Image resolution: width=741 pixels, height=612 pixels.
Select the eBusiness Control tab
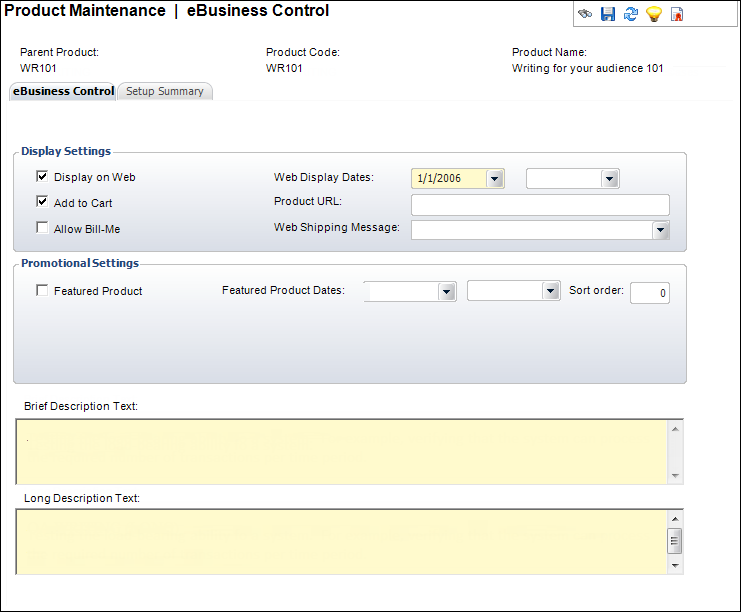63,91
